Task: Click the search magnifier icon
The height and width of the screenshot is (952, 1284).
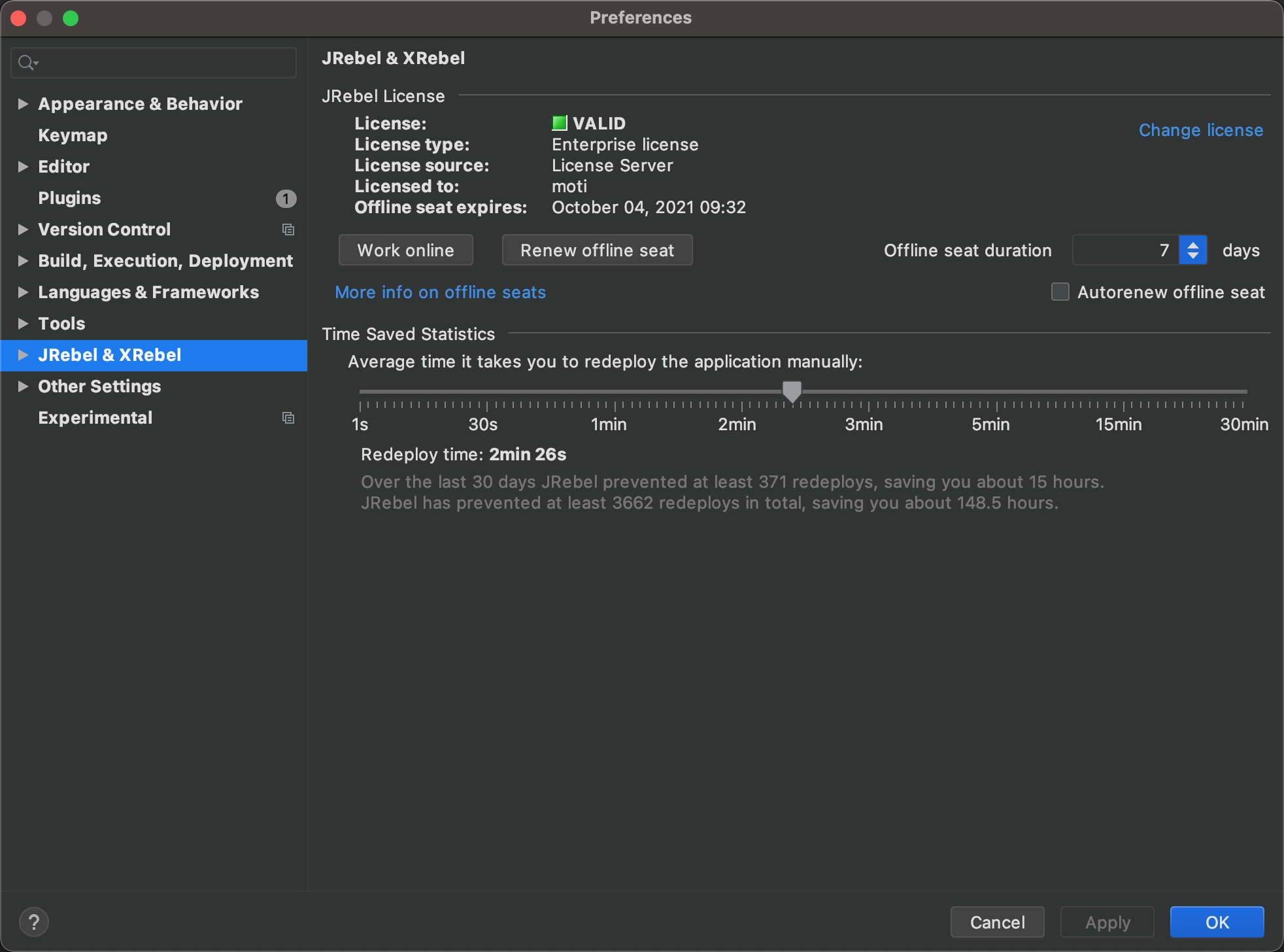Action: click(27, 63)
